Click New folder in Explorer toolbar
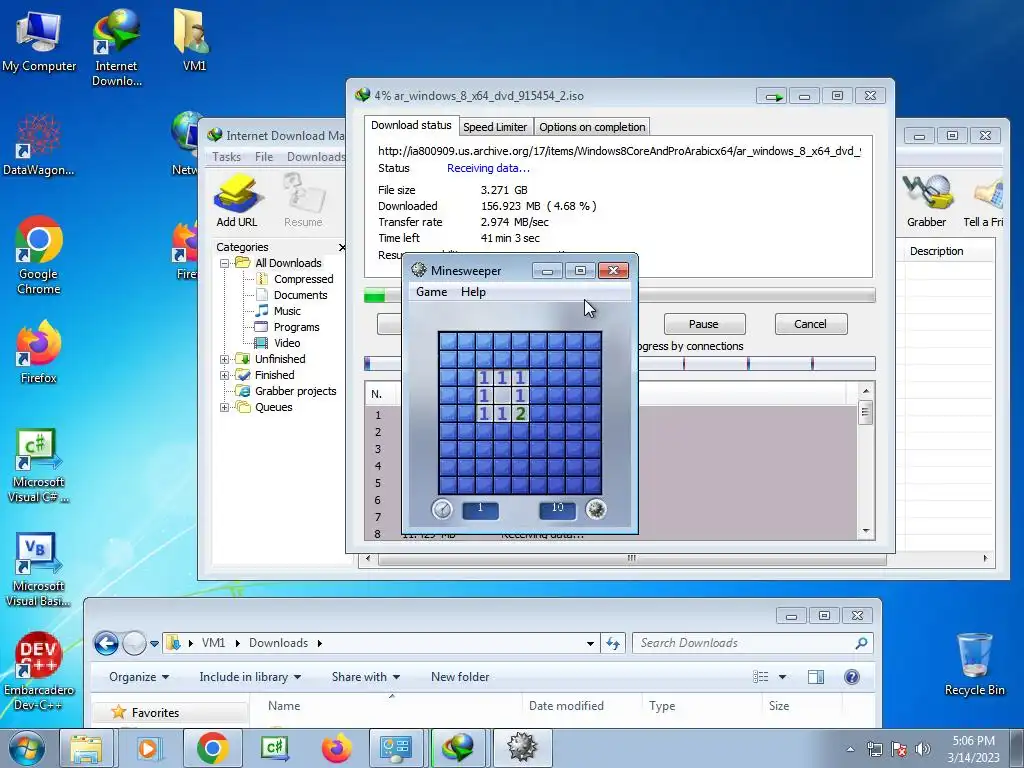This screenshot has height=768, width=1024. (x=460, y=677)
